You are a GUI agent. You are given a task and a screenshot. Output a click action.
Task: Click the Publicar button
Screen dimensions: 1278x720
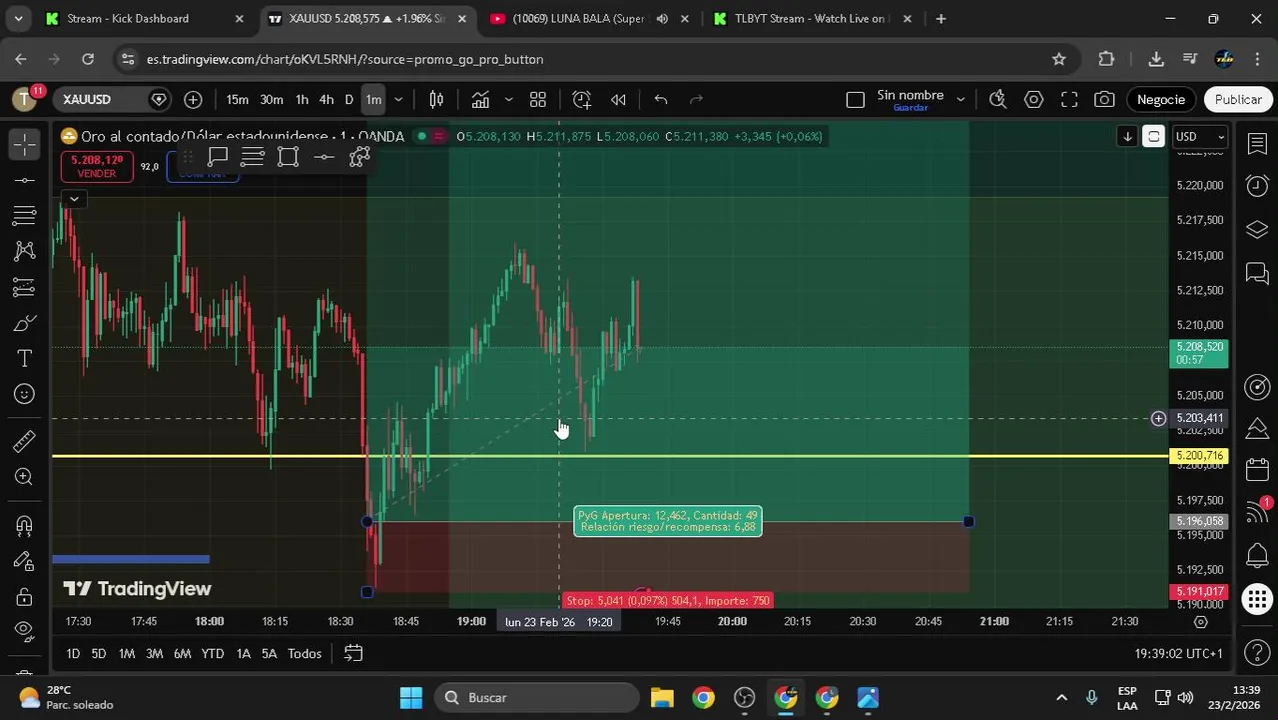[1238, 99]
